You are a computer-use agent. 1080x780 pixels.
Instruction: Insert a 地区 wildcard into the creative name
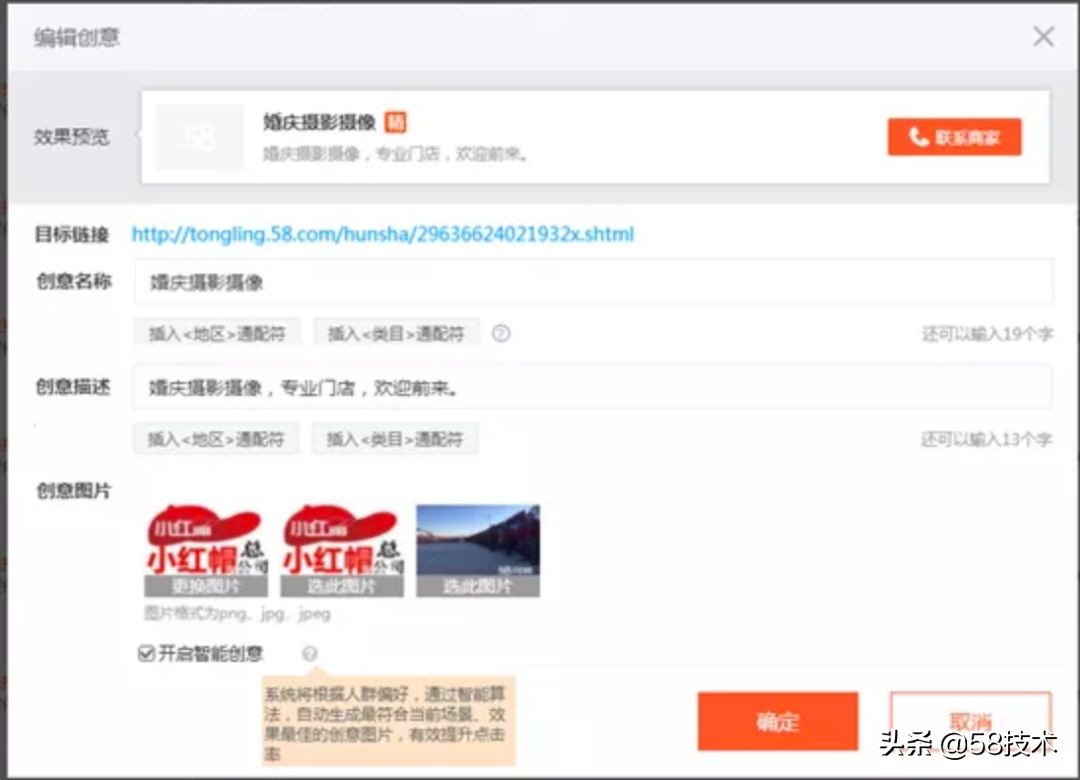(x=216, y=333)
